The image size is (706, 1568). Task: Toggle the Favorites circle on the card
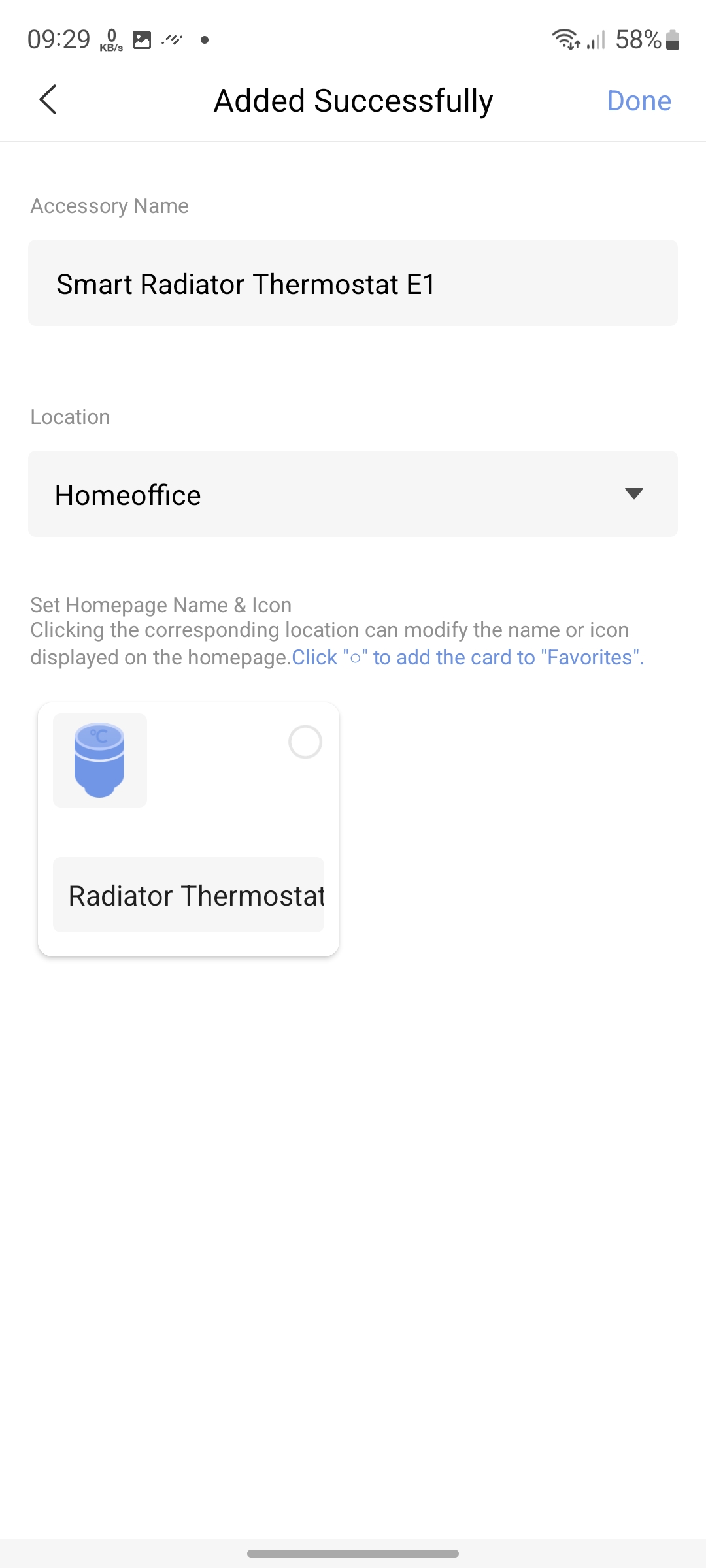pyautogui.click(x=305, y=742)
